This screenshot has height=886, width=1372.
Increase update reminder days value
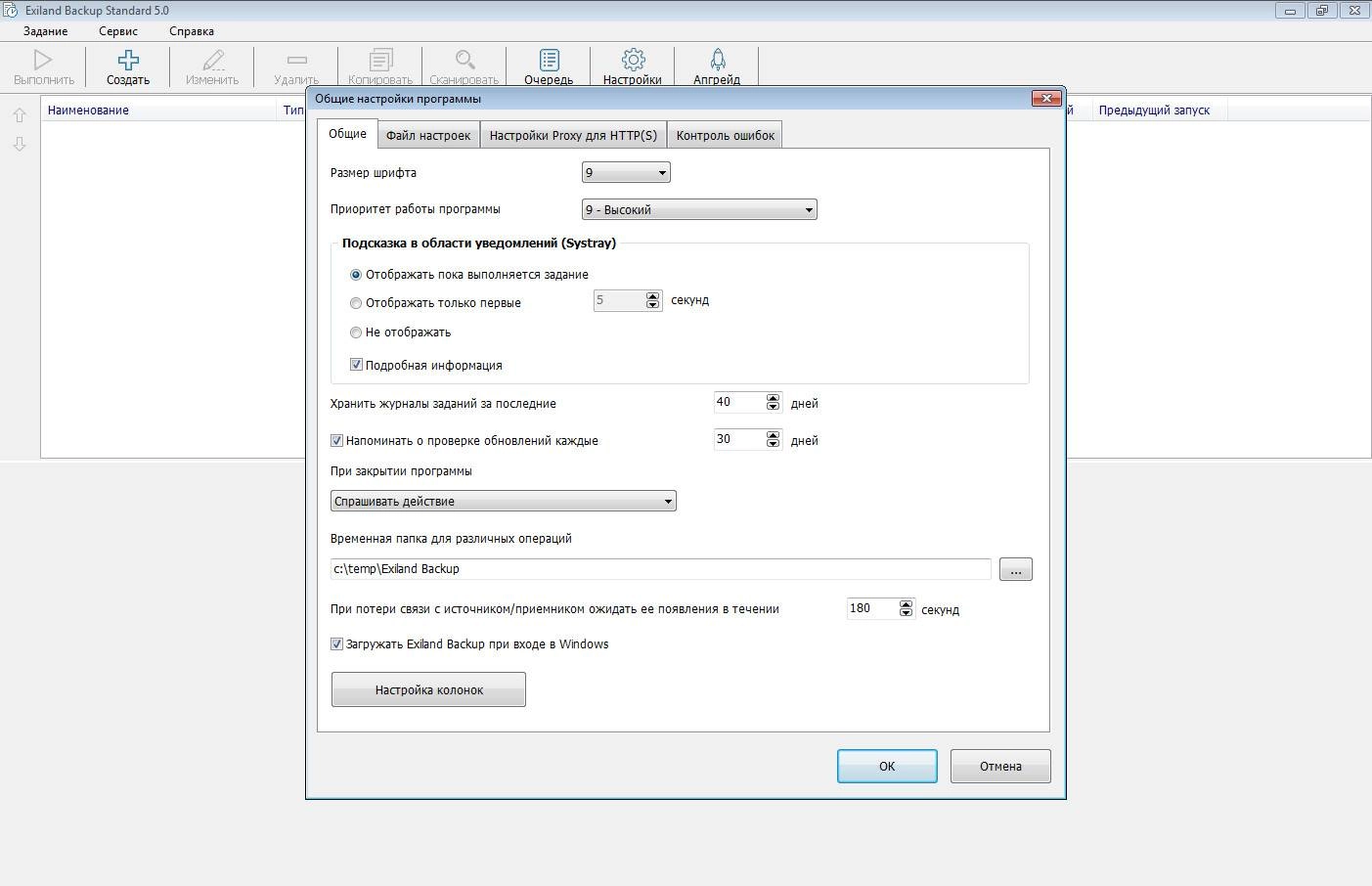774,435
